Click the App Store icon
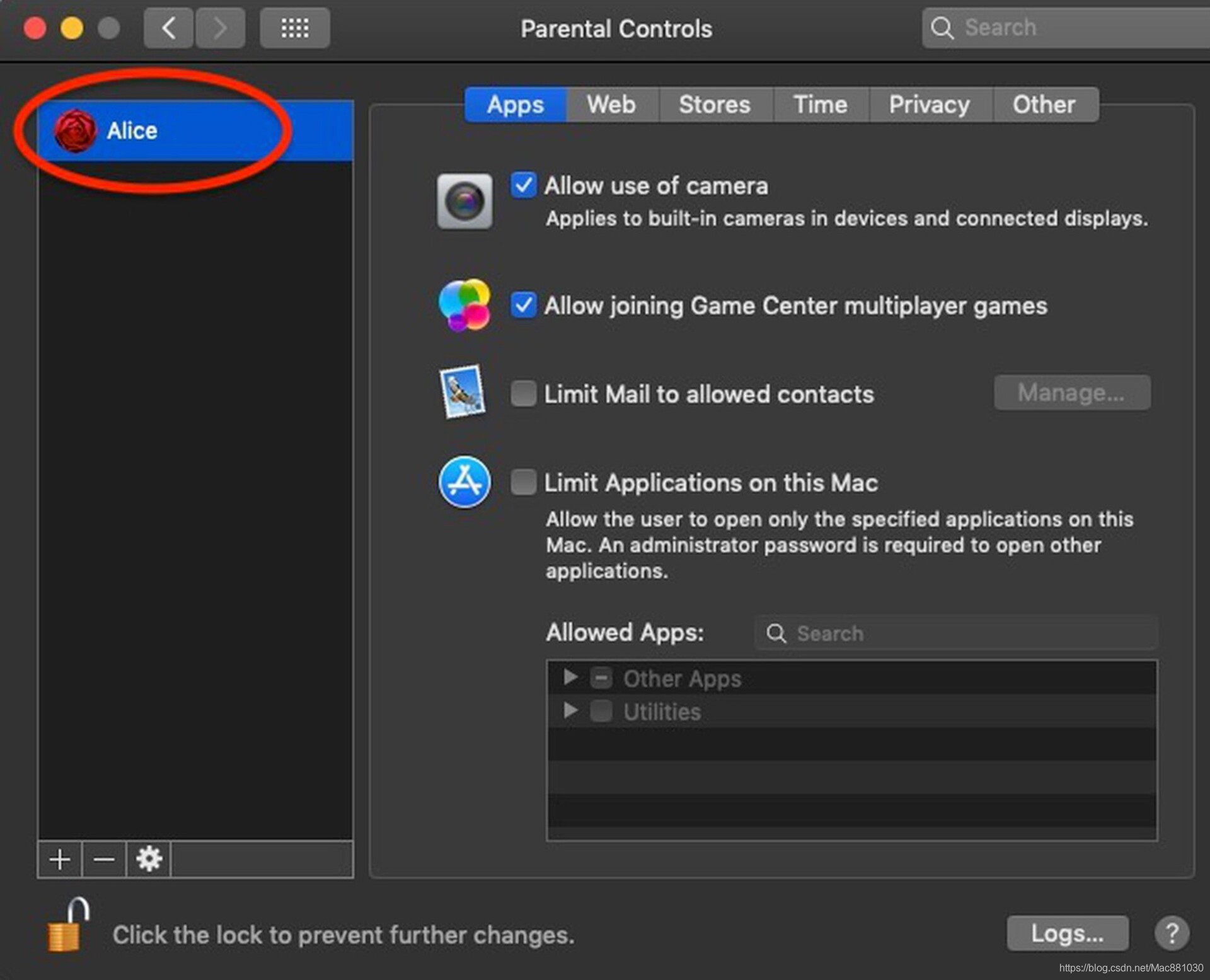This screenshot has width=1210, height=980. click(x=464, y=483)
